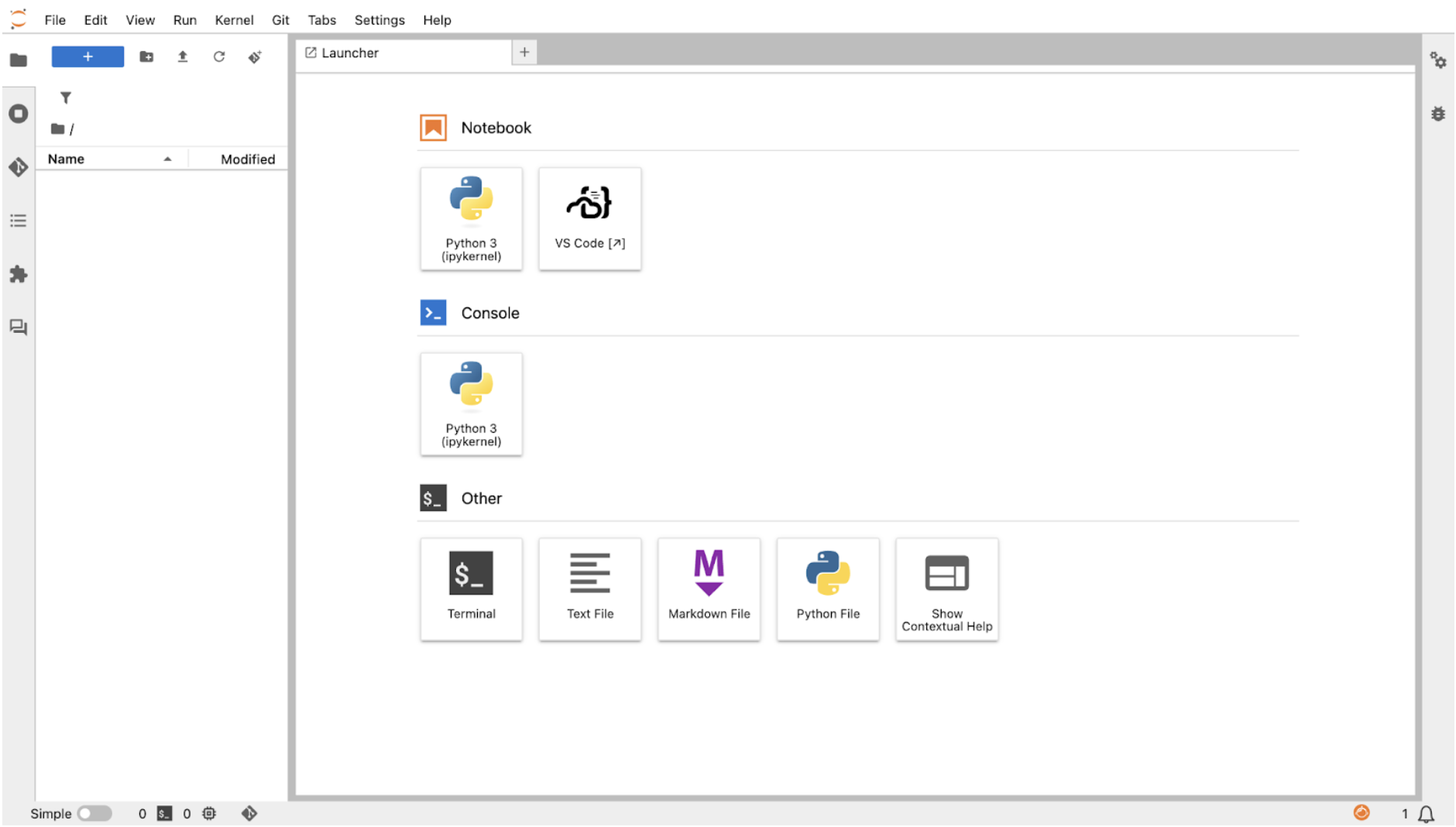The width and height of the screenshot is (1456, 827).
Task: Create a Python 3 ipykernel Notebook
Action: [x=471, y=218]
